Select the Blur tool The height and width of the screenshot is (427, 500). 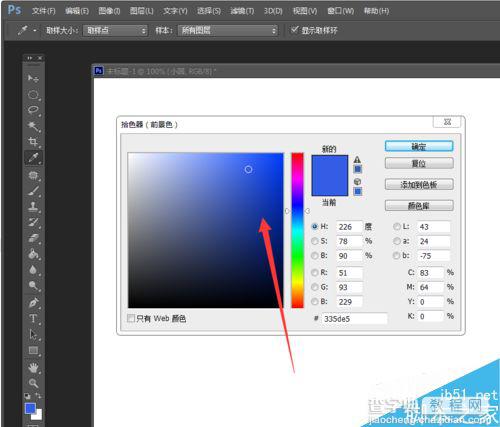click(x=33, y=270)
